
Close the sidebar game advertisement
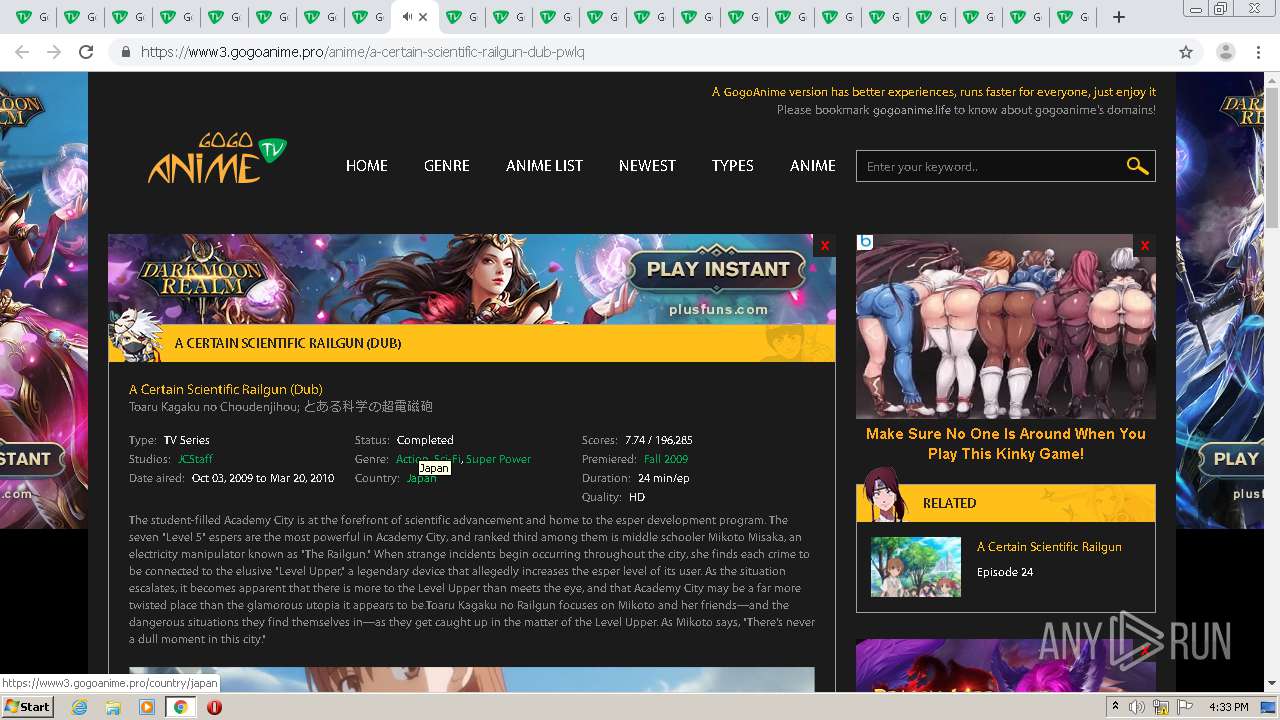pos(1144,245)
